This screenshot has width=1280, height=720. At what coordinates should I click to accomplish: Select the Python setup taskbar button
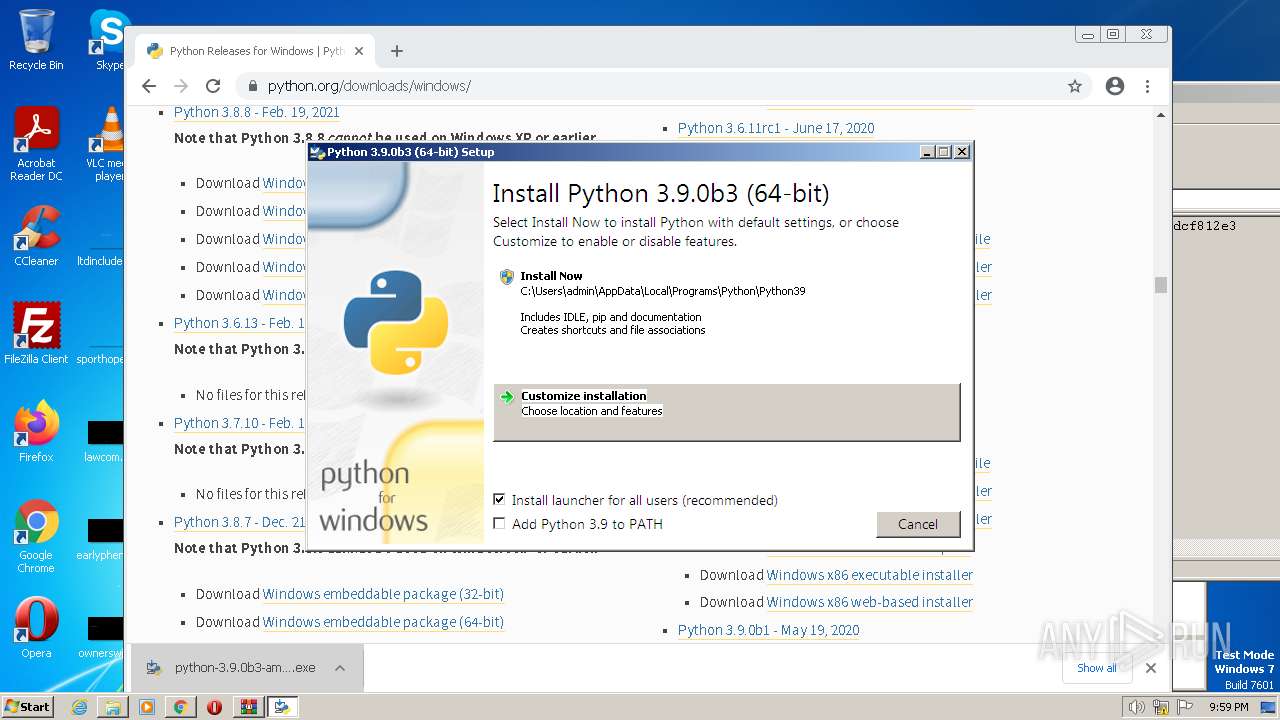pos(282,707)
